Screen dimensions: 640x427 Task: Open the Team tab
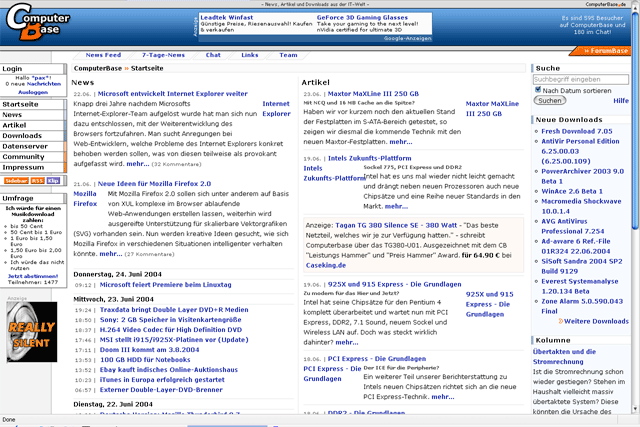(x=288, y=55)
